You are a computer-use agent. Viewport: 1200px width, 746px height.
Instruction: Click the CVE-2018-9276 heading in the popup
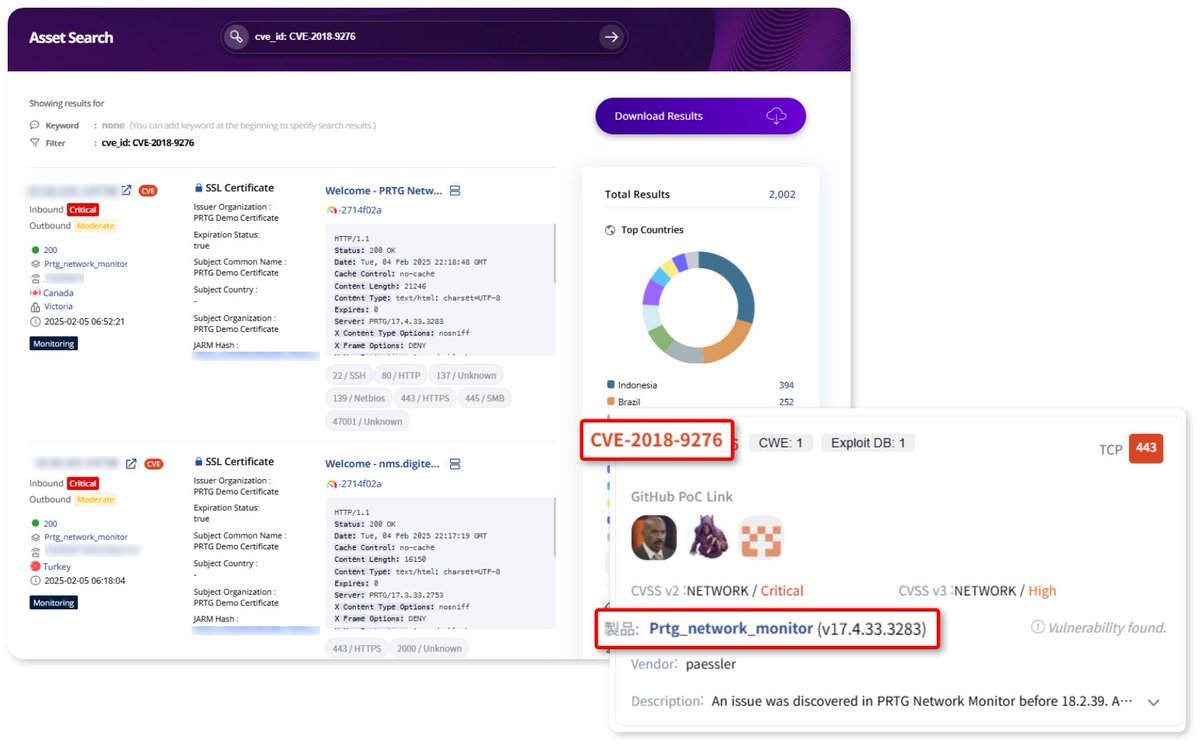point(656,441)
